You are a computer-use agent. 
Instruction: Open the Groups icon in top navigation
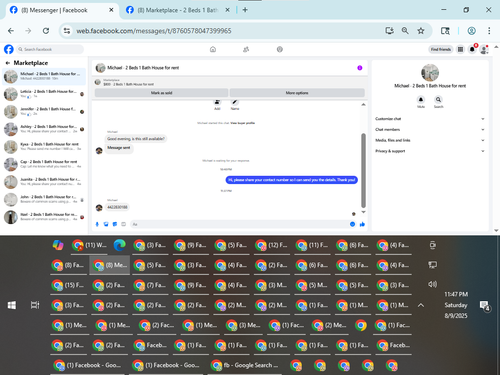pyautogui.click(x=280, y=49)
